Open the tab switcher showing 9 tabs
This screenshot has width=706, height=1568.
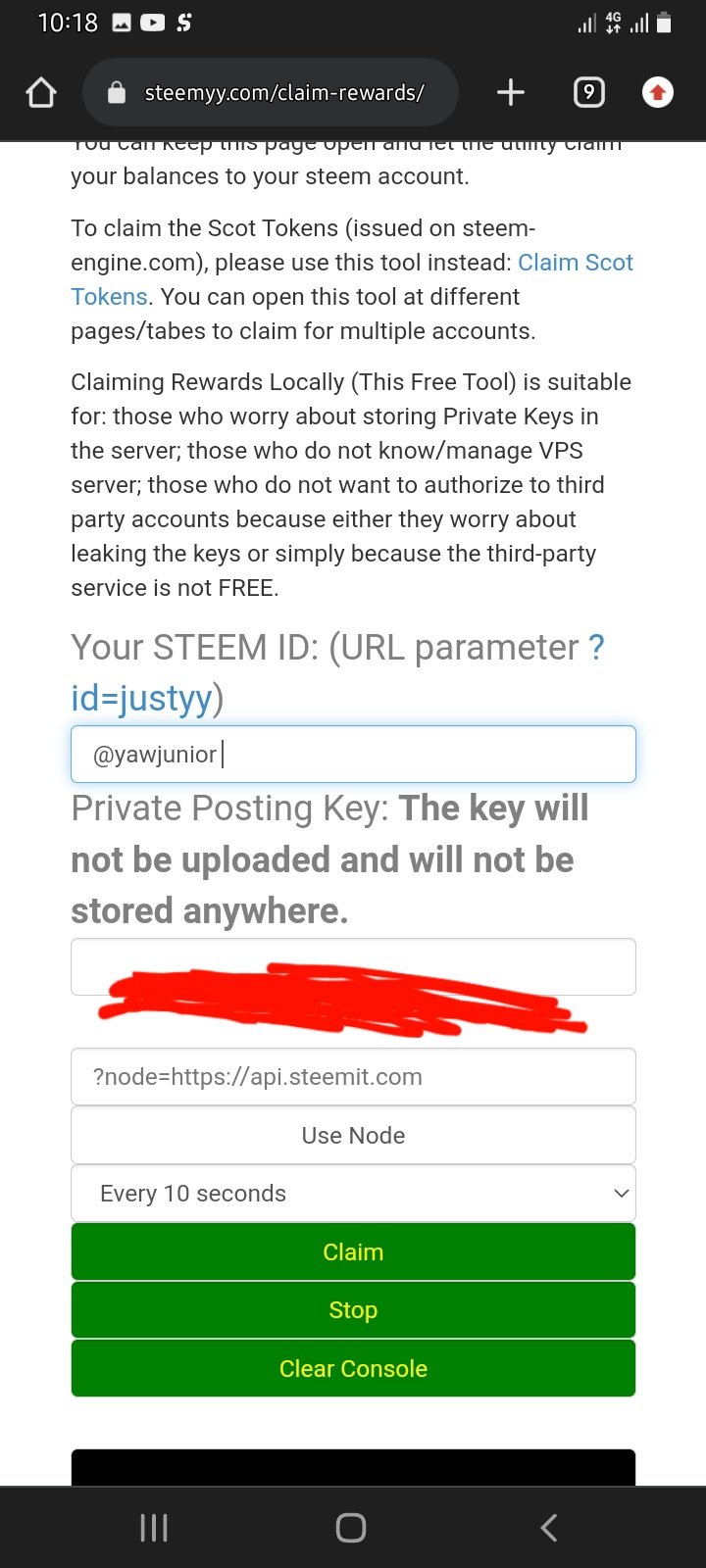pos(588,93)
